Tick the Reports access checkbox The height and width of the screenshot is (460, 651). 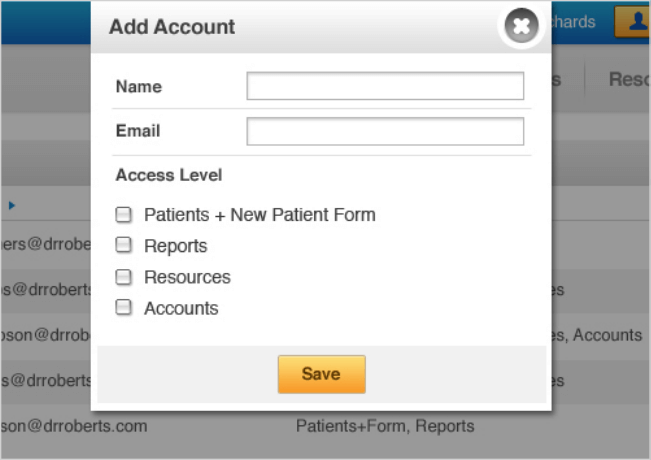(124, 245)
